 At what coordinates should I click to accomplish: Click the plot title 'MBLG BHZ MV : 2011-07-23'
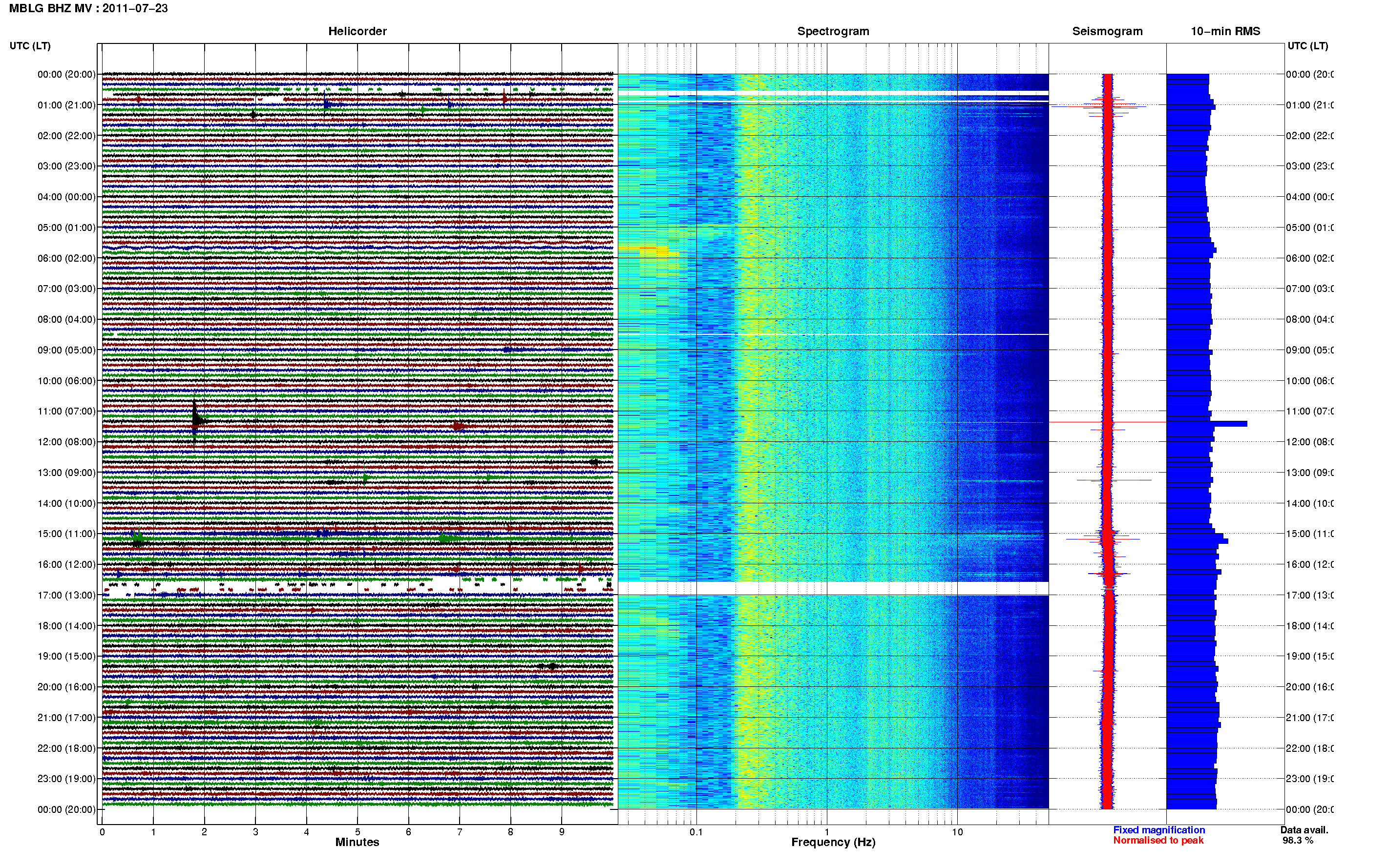coord(88,8)
